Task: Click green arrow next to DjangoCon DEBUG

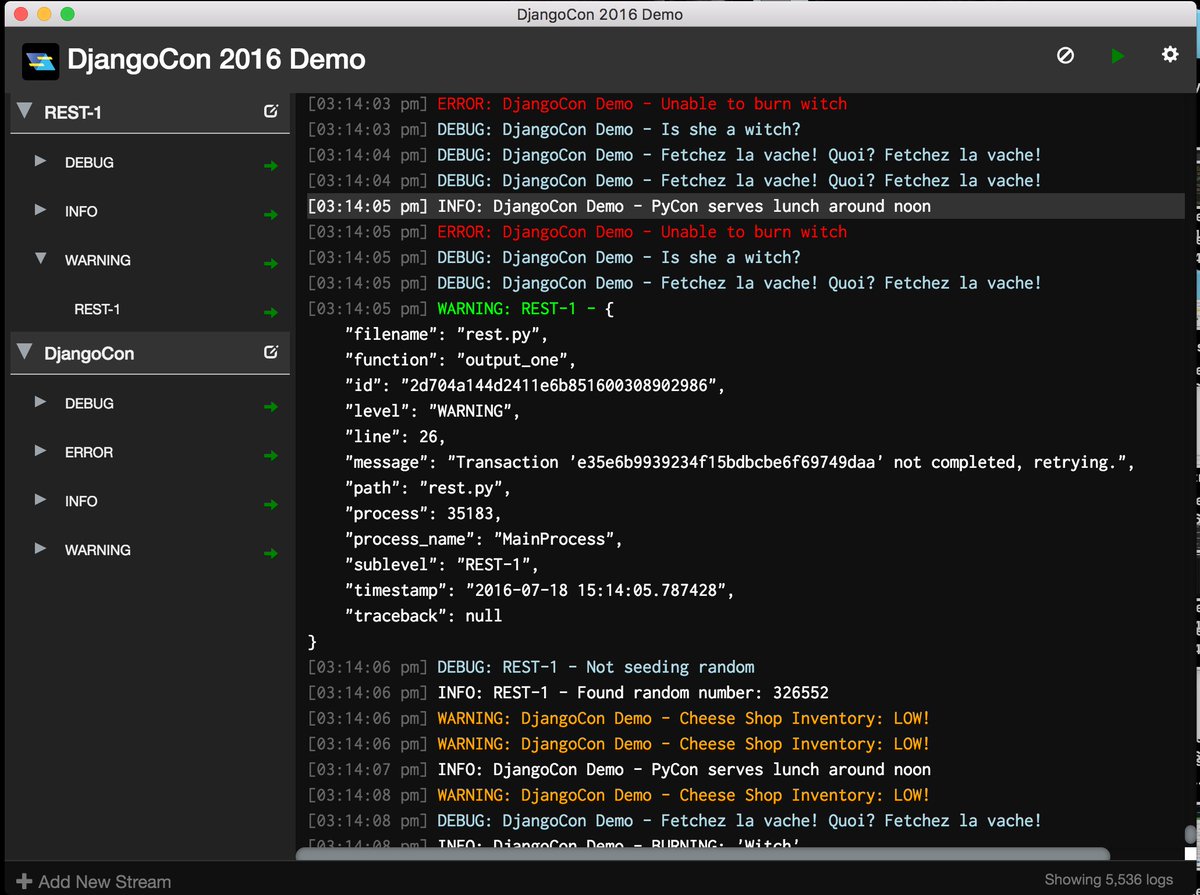Action: pos(270,407)
